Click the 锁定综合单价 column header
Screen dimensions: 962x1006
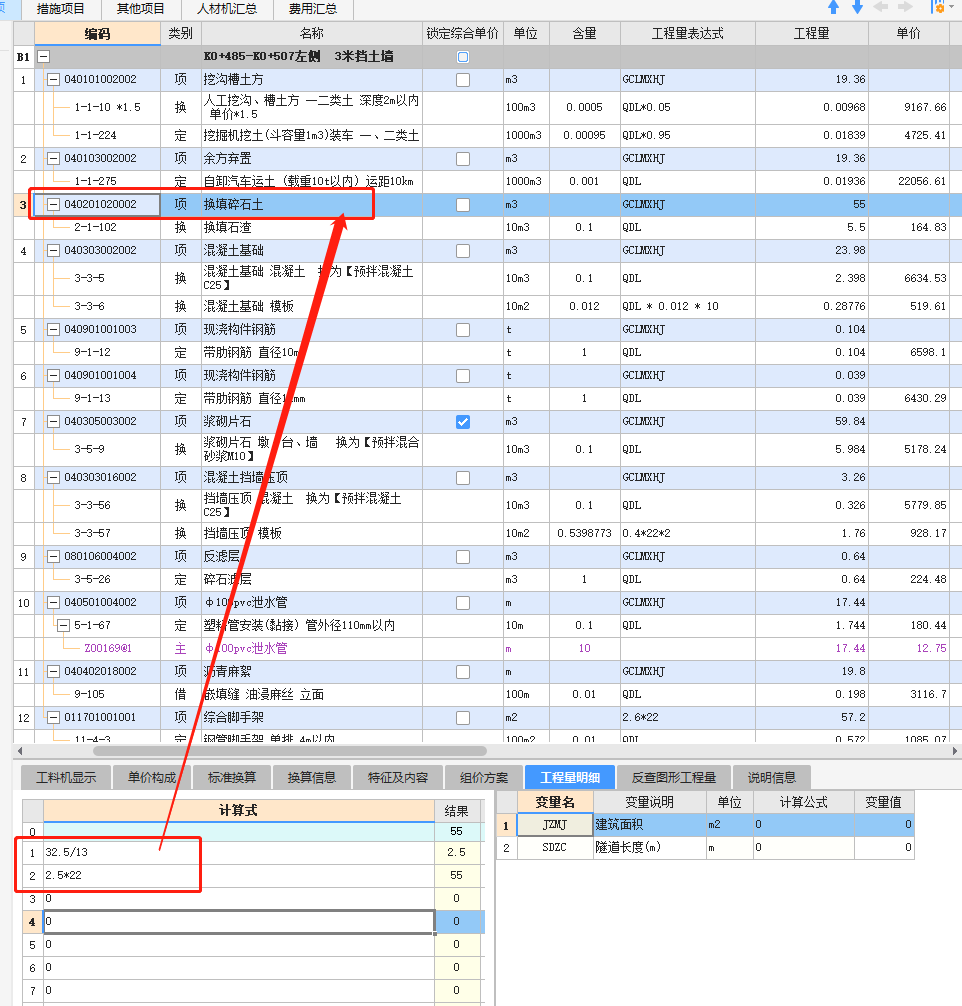[x=463, y=34]
